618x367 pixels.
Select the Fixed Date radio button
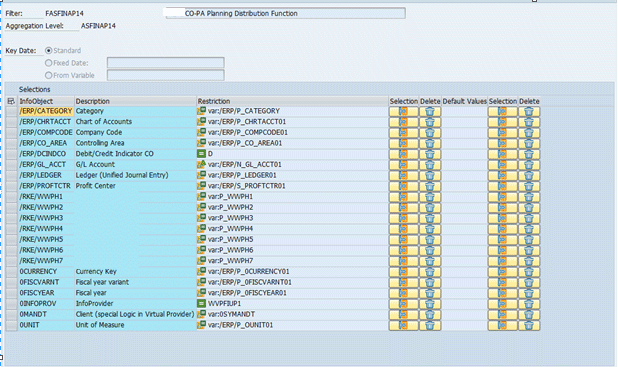[x=48, y=63]
